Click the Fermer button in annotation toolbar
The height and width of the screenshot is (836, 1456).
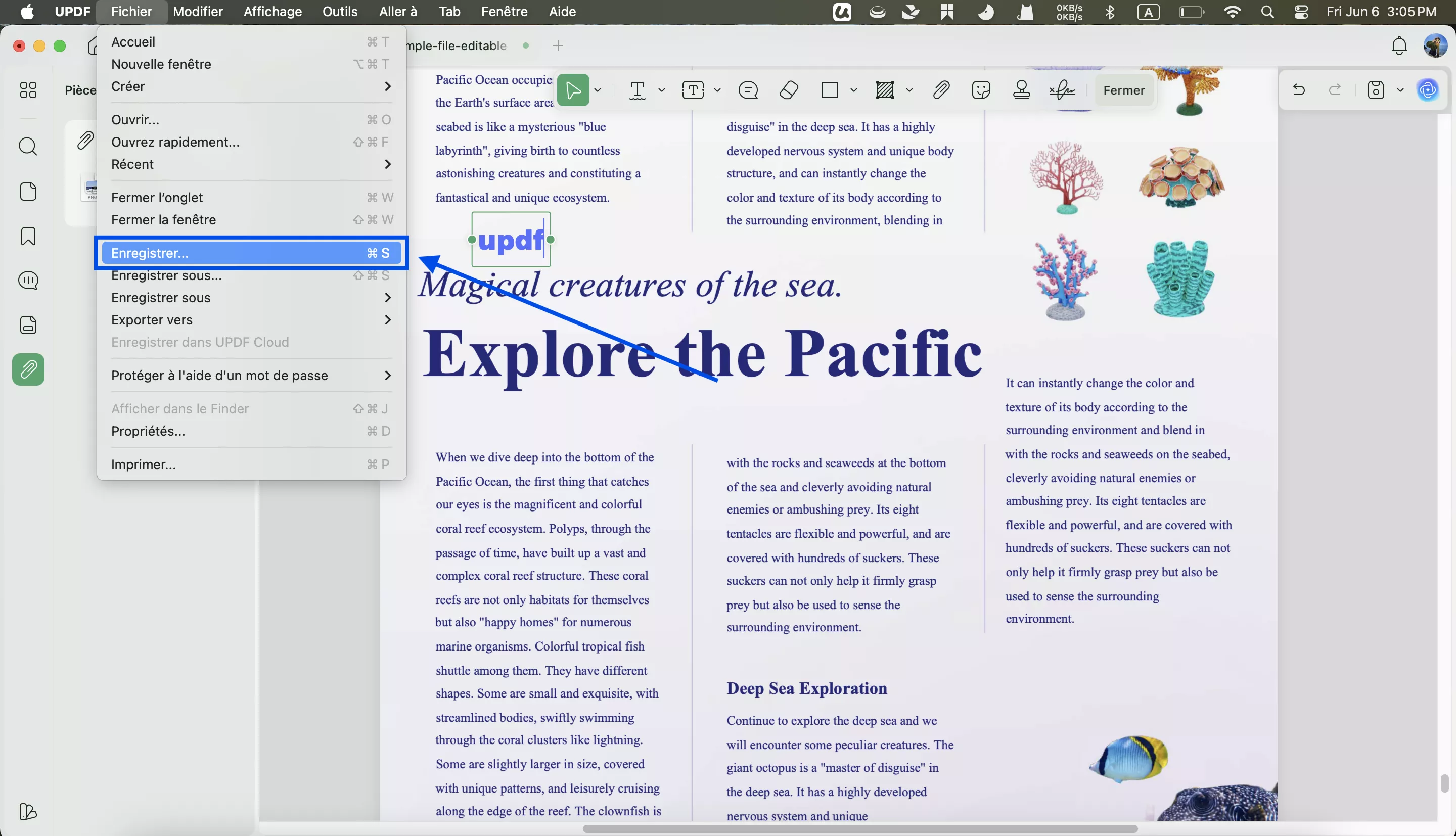(x=1123, y=90)
